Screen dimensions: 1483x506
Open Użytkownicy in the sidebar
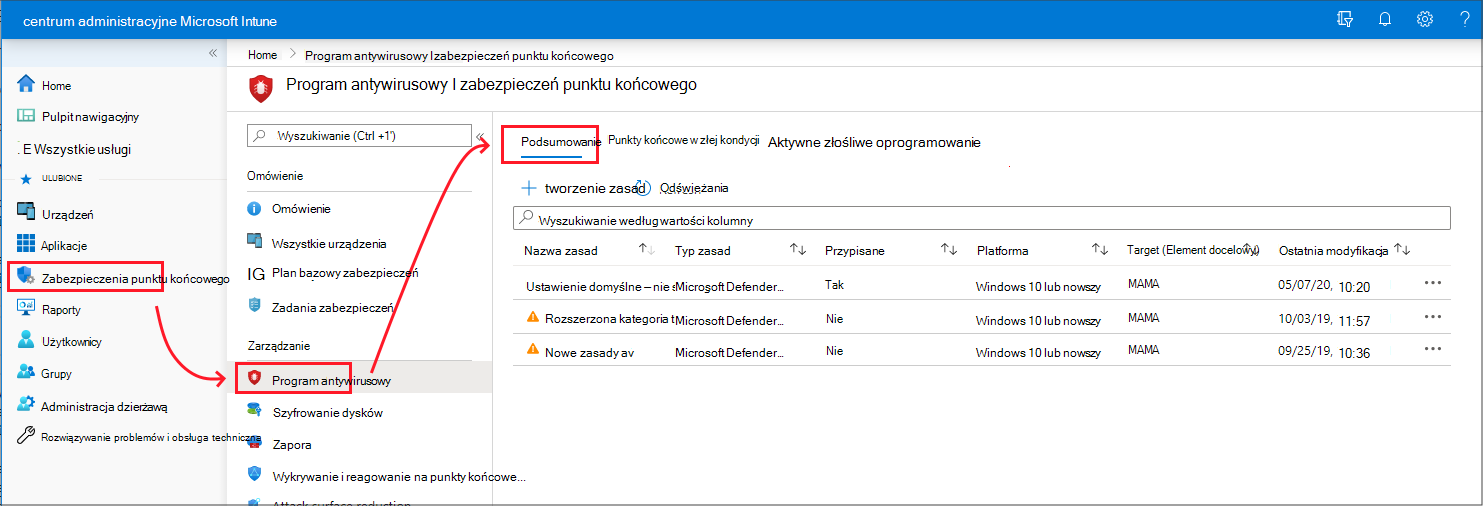(x=59, y=341)
